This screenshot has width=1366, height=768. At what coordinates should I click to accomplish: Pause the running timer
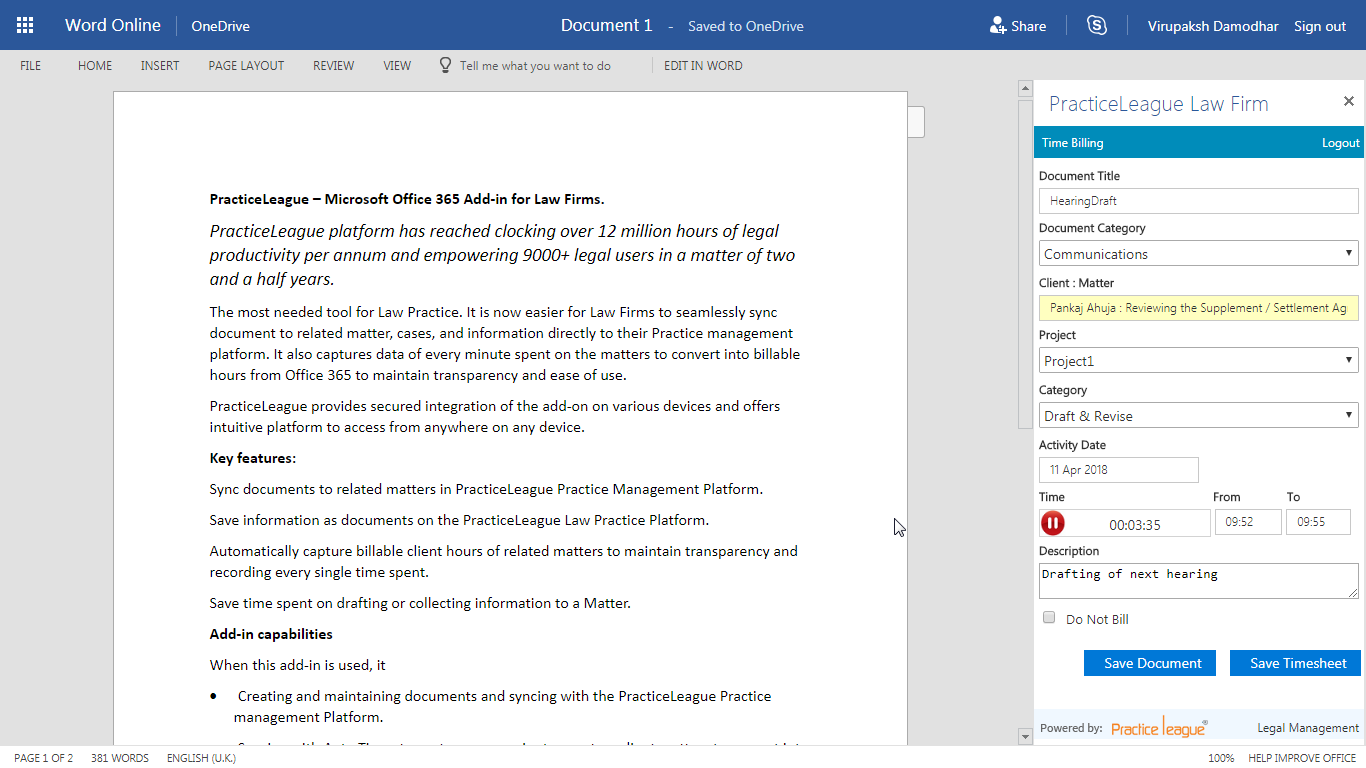[x=1053, y=523]
